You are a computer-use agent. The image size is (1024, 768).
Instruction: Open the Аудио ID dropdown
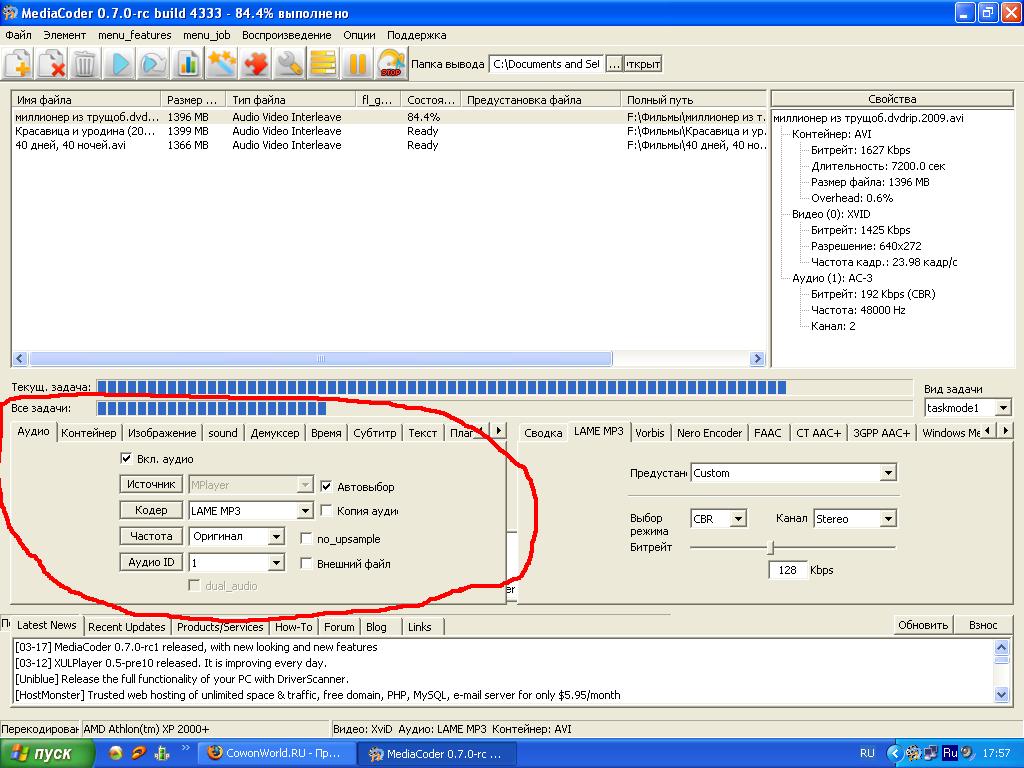tap(276, 562)
